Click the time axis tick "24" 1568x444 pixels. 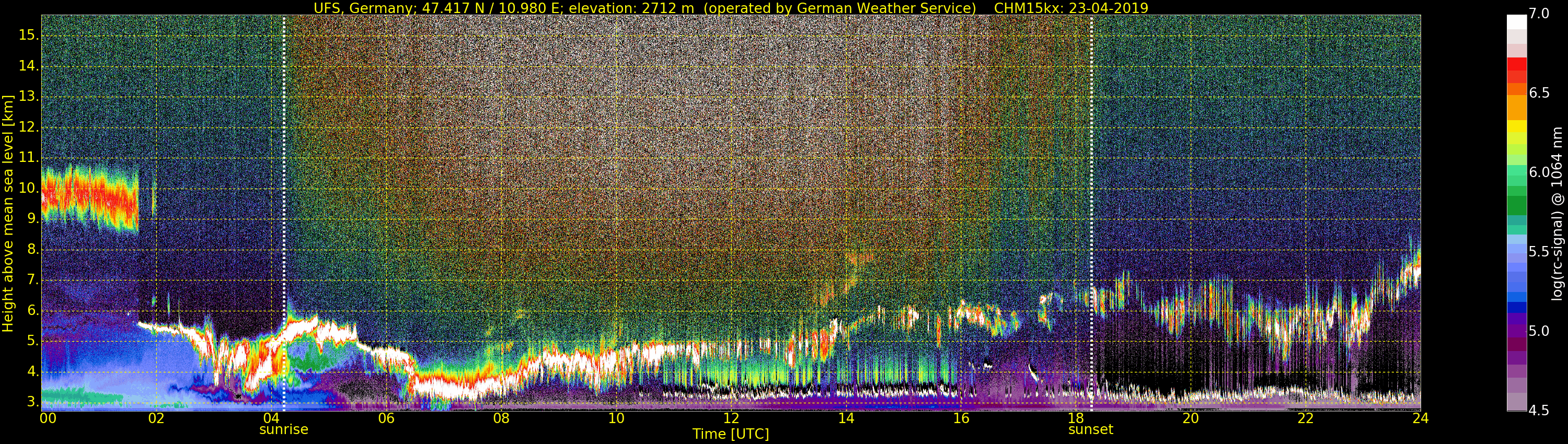(x=1421, y=418)
